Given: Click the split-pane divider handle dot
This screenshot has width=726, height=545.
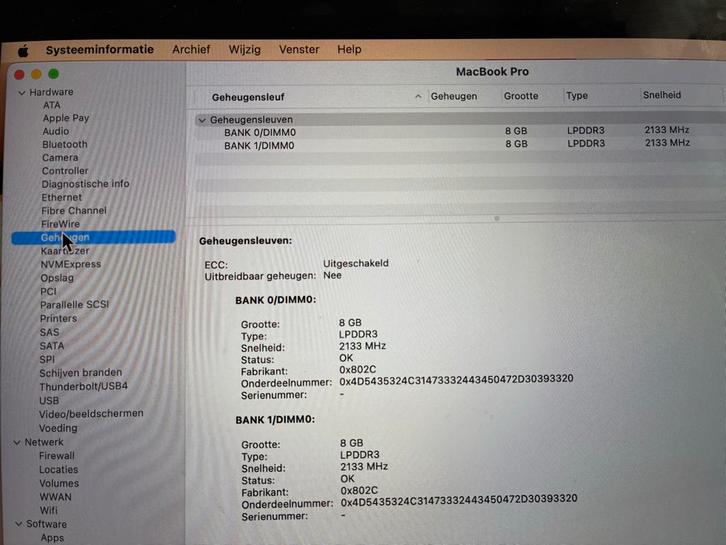Looking at the screenshot, I should pos(497,218).
